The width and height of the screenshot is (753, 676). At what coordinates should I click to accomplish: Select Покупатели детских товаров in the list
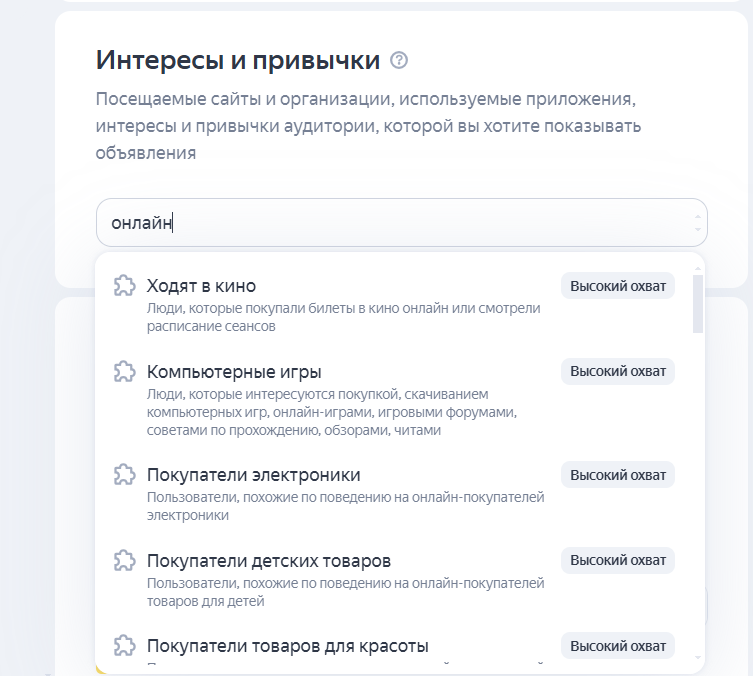click(268, 560)
